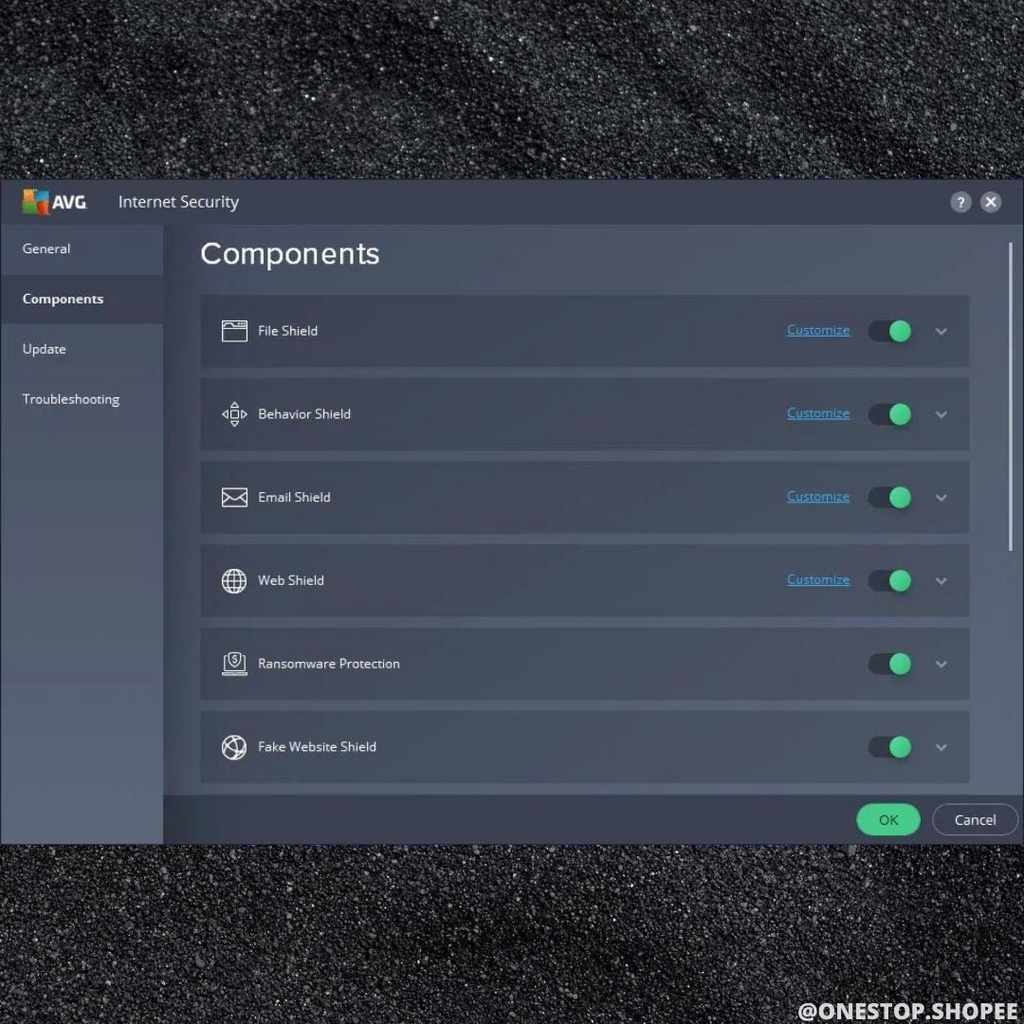Turn off the Behavior Shield switch
1024x1024 pixels.
tap(890, 414)
